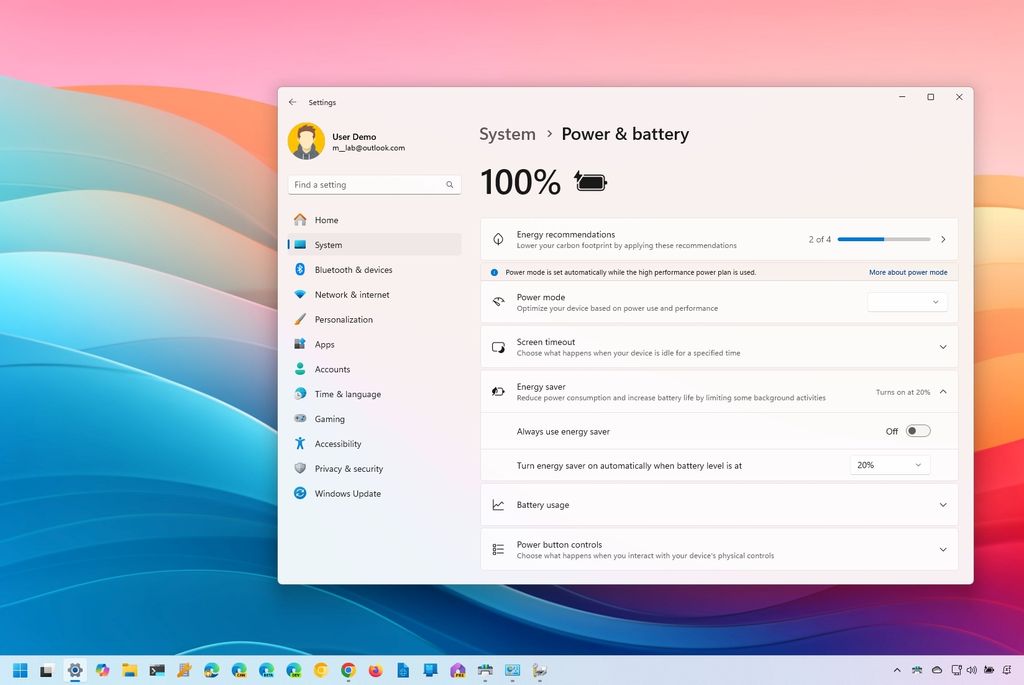Toggle the Always use energy saver switch
The image size is (1024, 685).
(x=917, y=430)
